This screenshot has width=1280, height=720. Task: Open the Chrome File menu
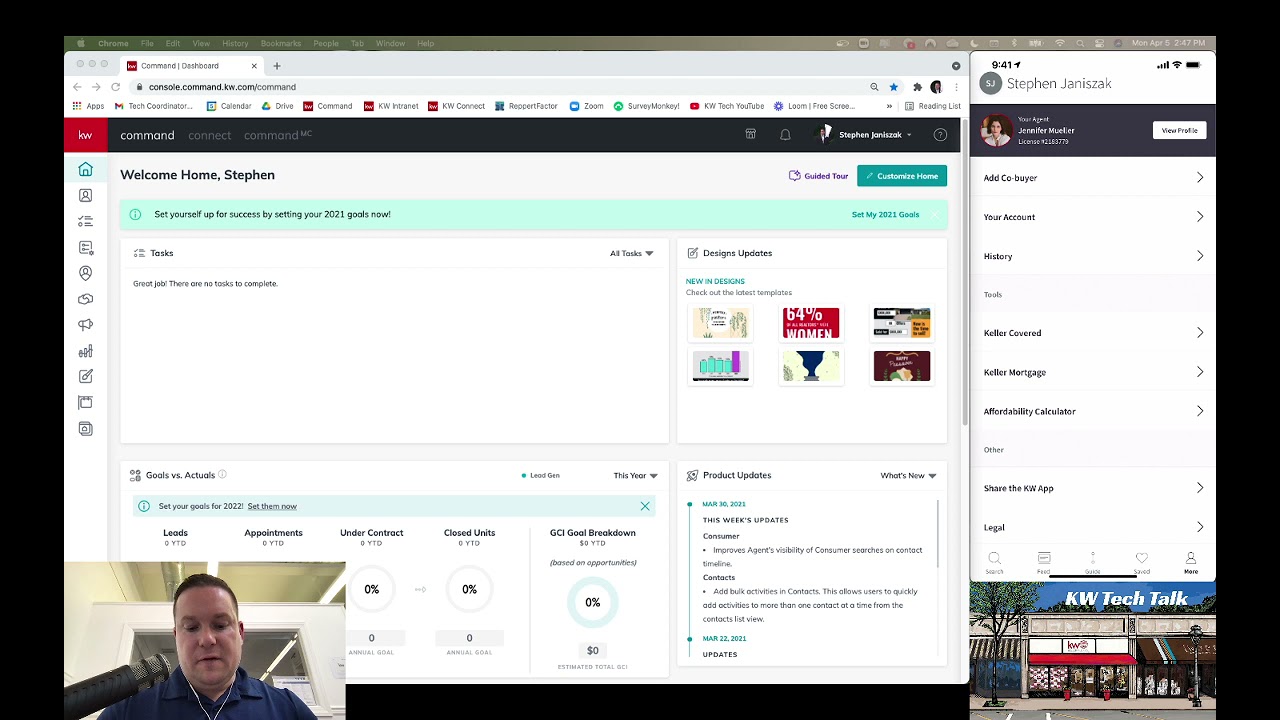click(147, 43)
